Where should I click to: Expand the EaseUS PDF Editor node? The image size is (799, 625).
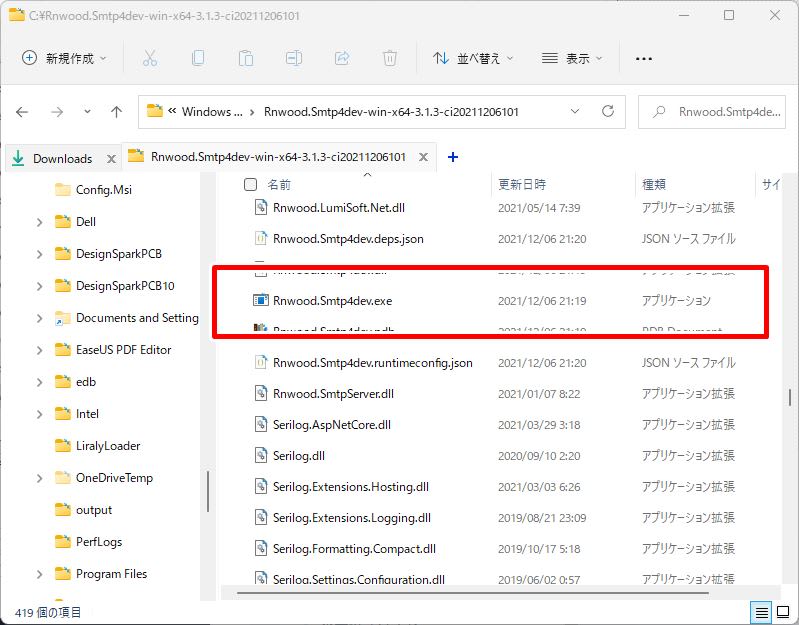tap(40, 350)
